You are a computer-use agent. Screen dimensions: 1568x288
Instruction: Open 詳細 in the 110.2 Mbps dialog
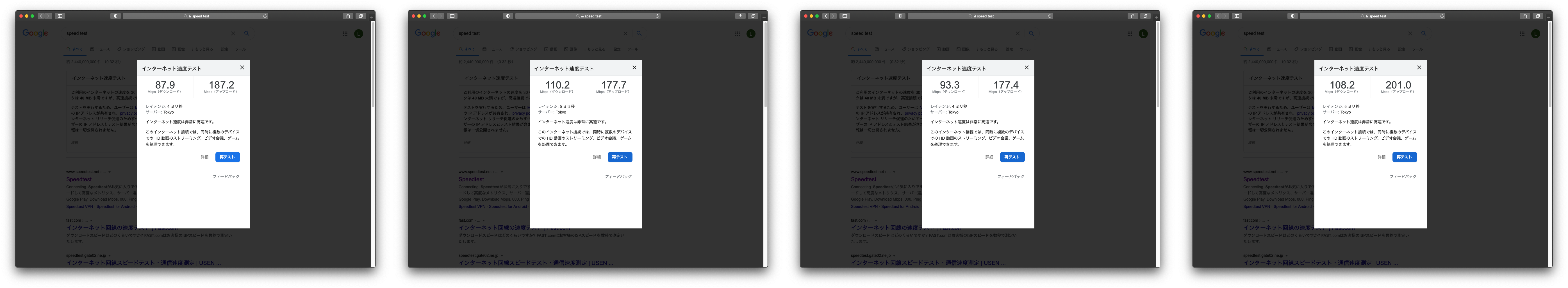[597, 157]
